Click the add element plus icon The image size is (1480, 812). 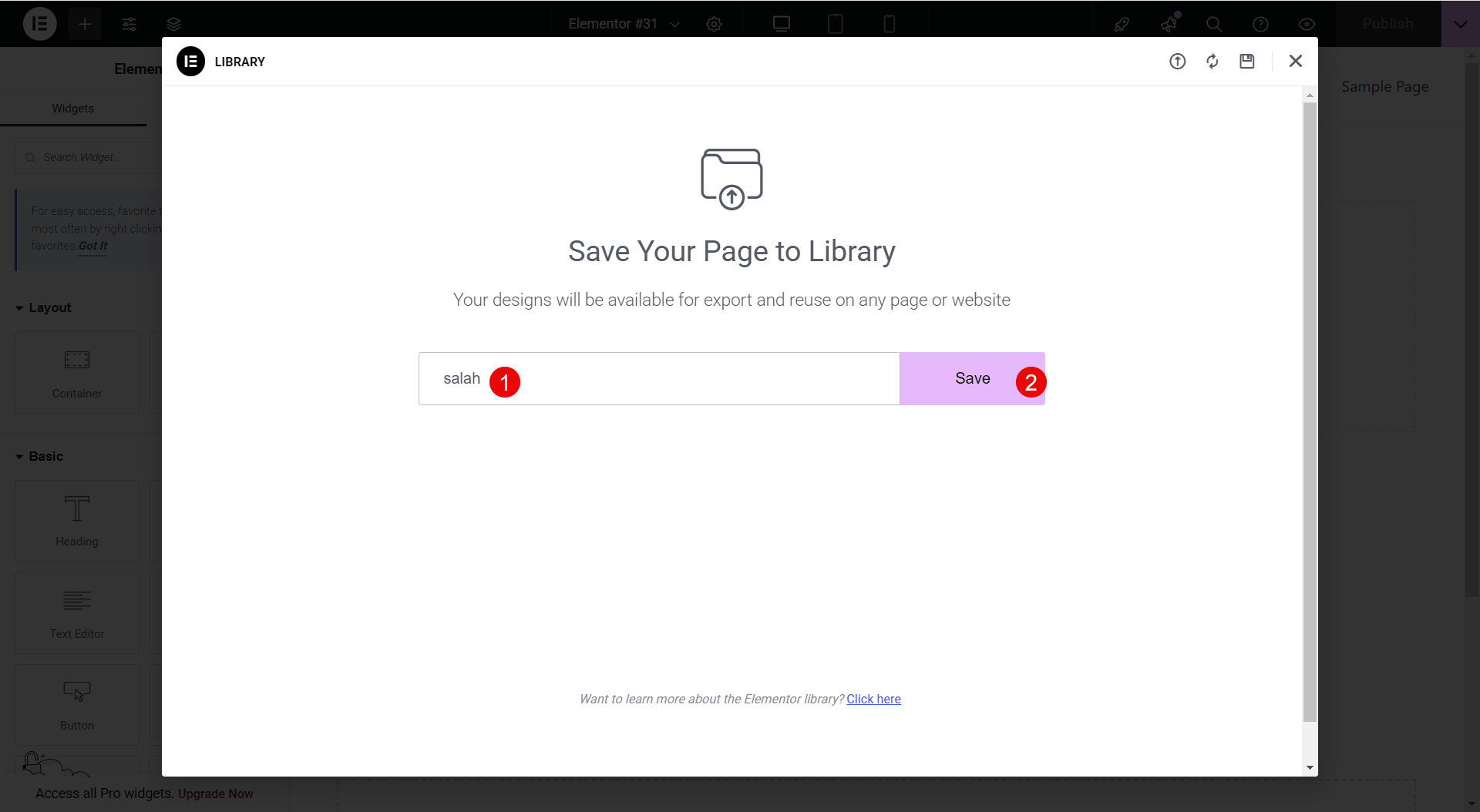click(x=85, y=24)
